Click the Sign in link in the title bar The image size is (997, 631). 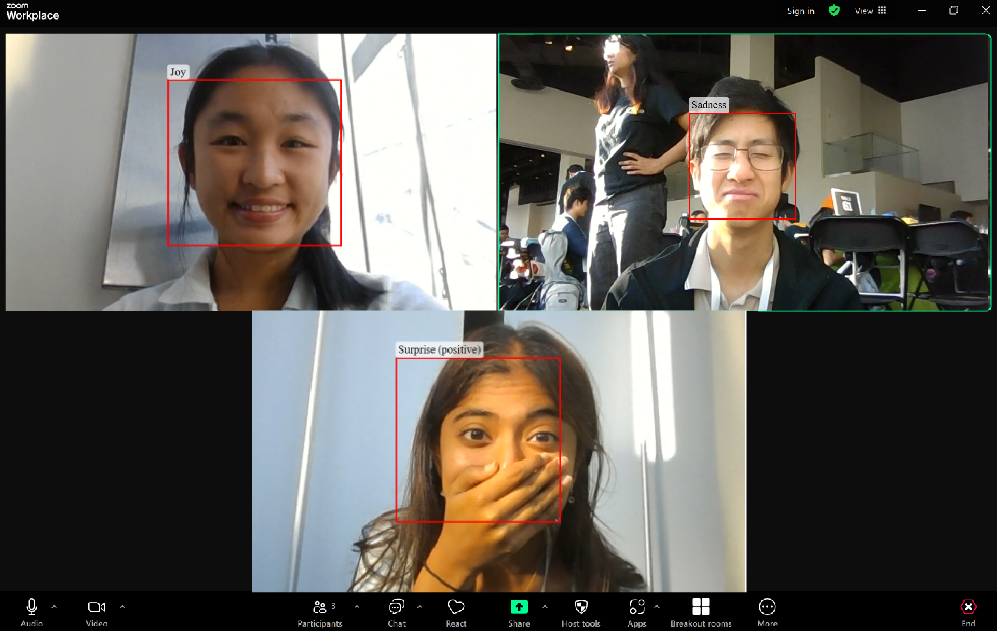[801, 11]
